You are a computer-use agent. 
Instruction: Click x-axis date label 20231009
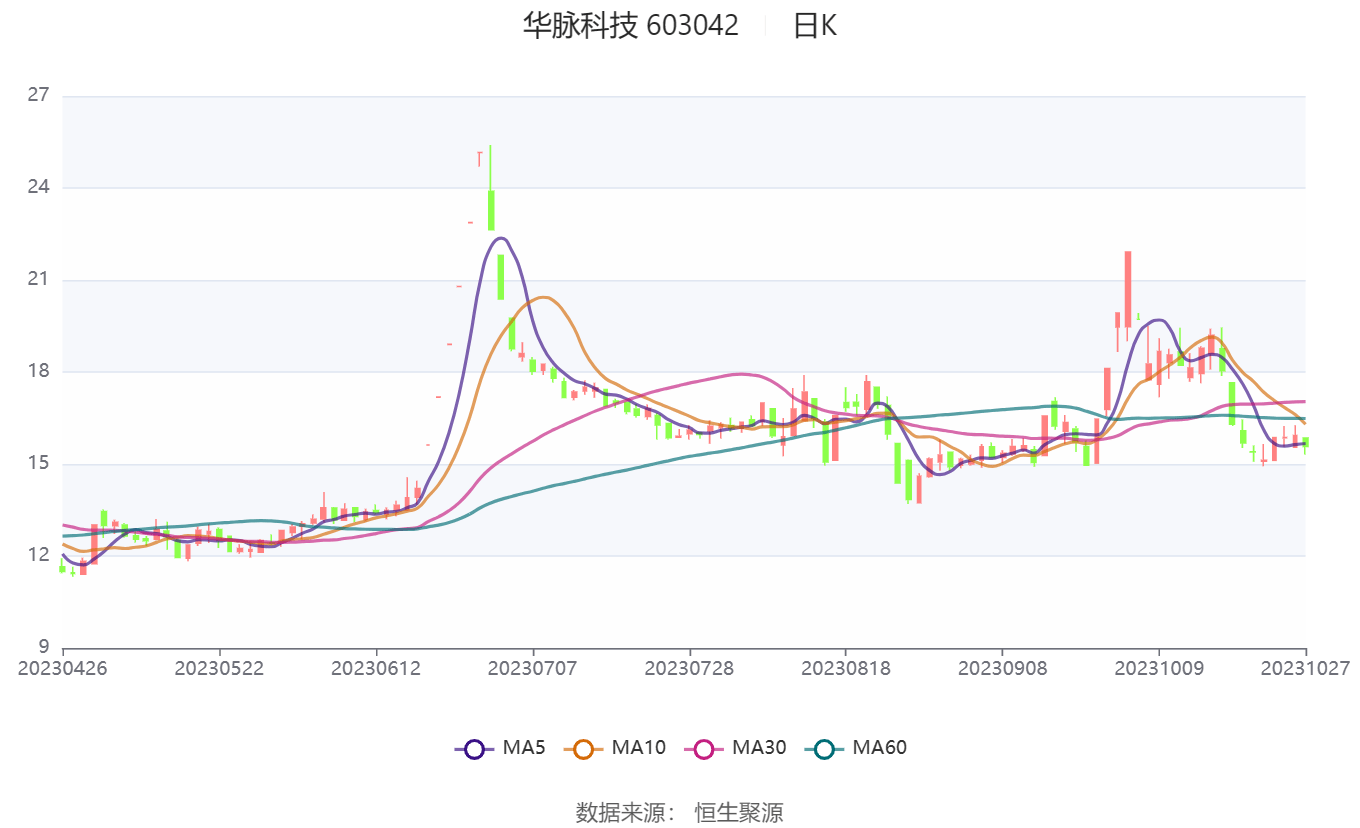coord(1158,667)
